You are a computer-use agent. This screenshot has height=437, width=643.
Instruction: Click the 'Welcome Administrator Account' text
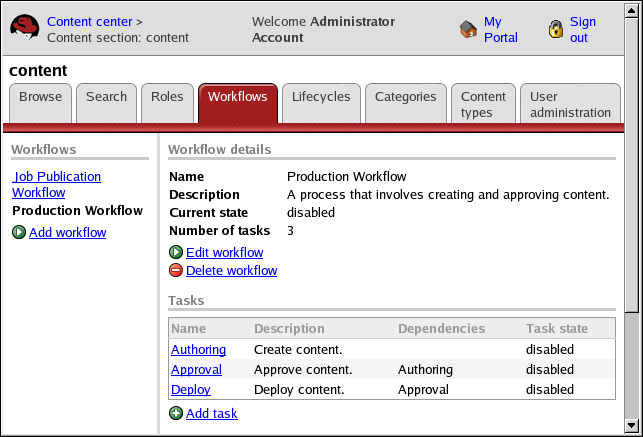tap(324, 29)
